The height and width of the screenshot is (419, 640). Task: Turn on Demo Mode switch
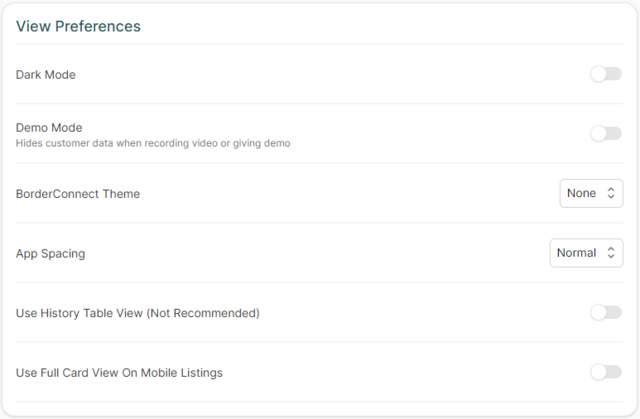[x=605, y=134]
